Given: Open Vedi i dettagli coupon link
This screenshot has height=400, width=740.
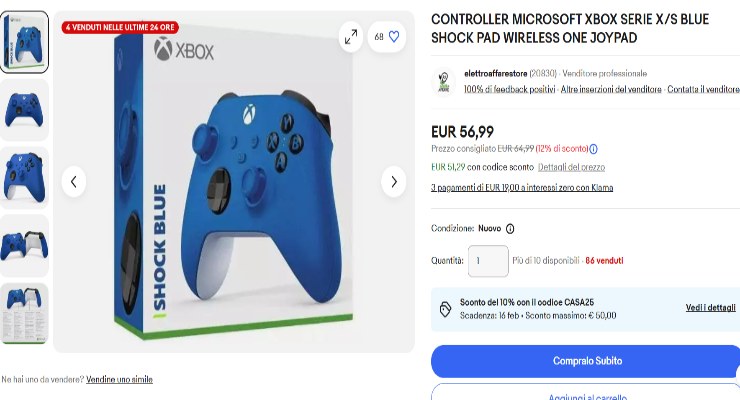Looking at the screenshot, I should [x=710, y=308].
